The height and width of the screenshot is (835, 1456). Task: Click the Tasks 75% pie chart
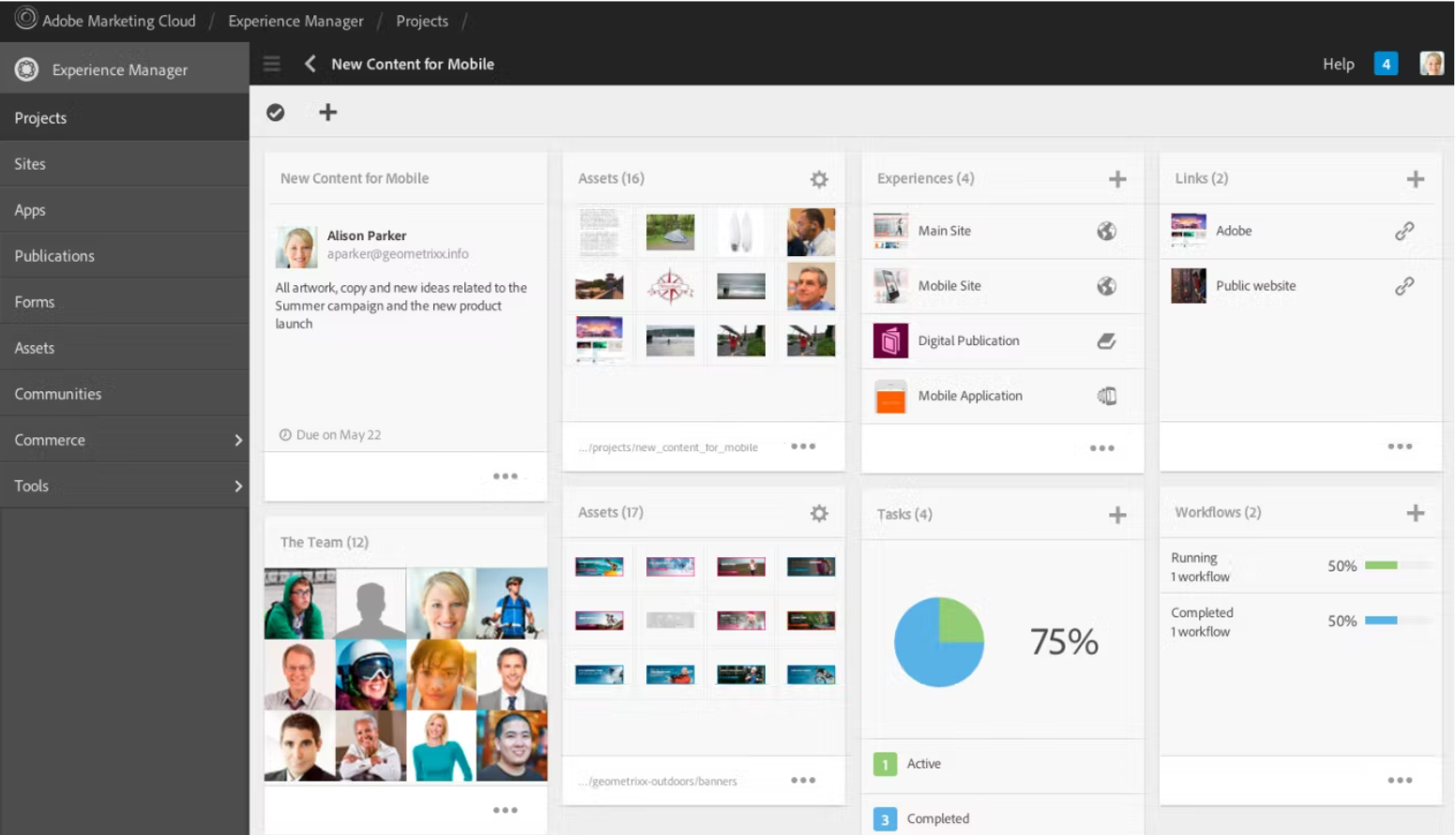(x=938, y=643)
